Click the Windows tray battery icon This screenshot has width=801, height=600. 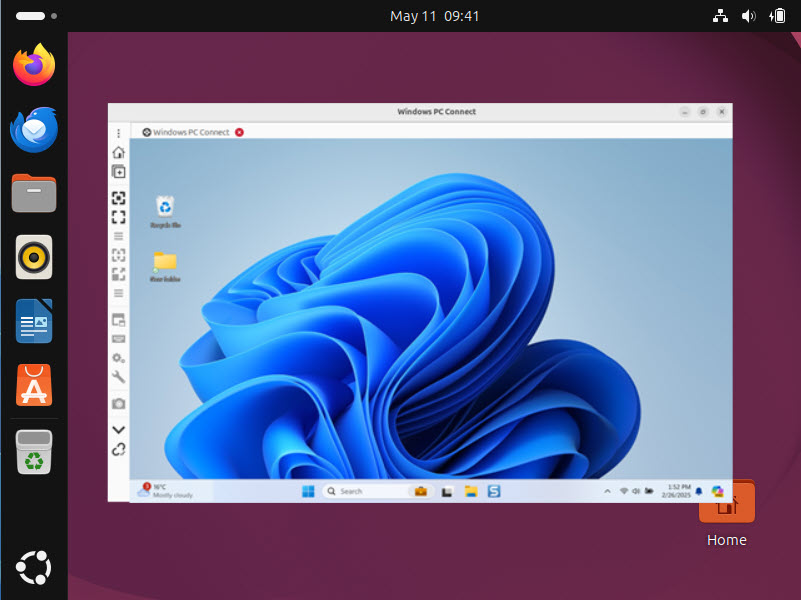click(x=649, y=491)
